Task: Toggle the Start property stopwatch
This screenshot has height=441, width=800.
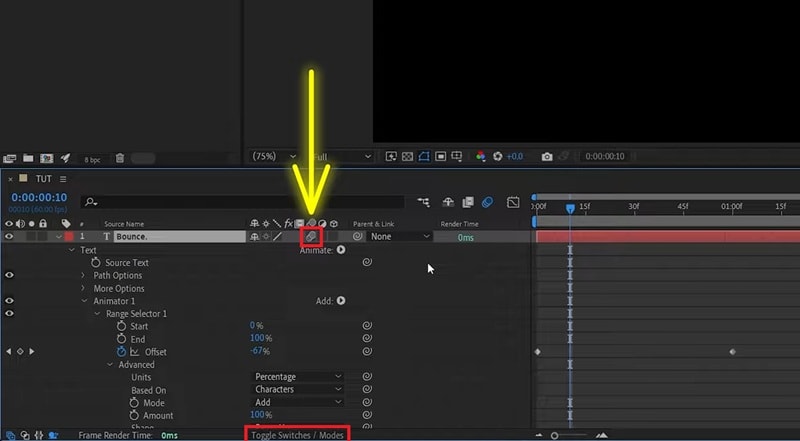Action: 121,326
